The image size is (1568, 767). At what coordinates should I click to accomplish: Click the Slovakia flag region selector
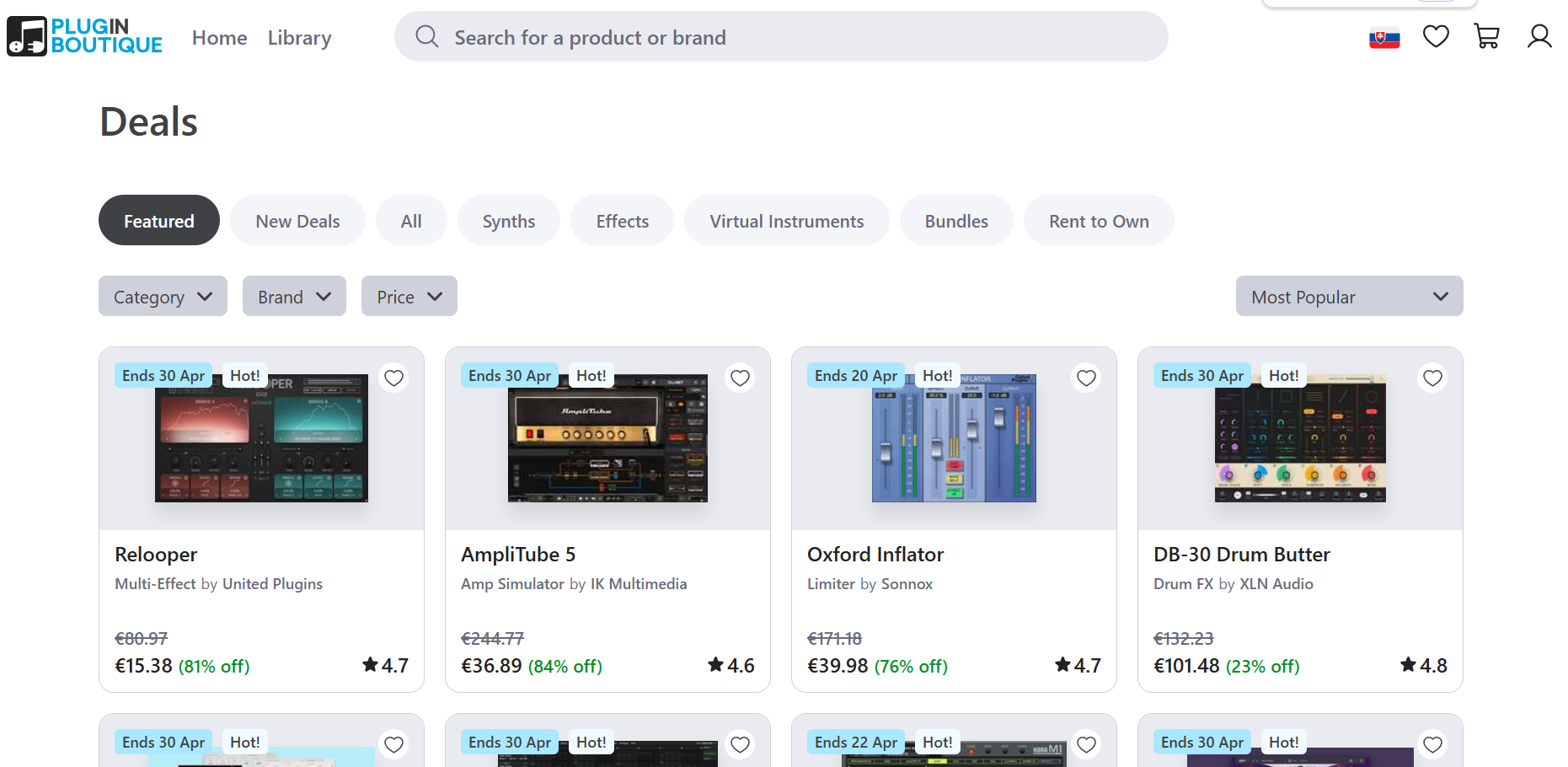pos(1384,37)
